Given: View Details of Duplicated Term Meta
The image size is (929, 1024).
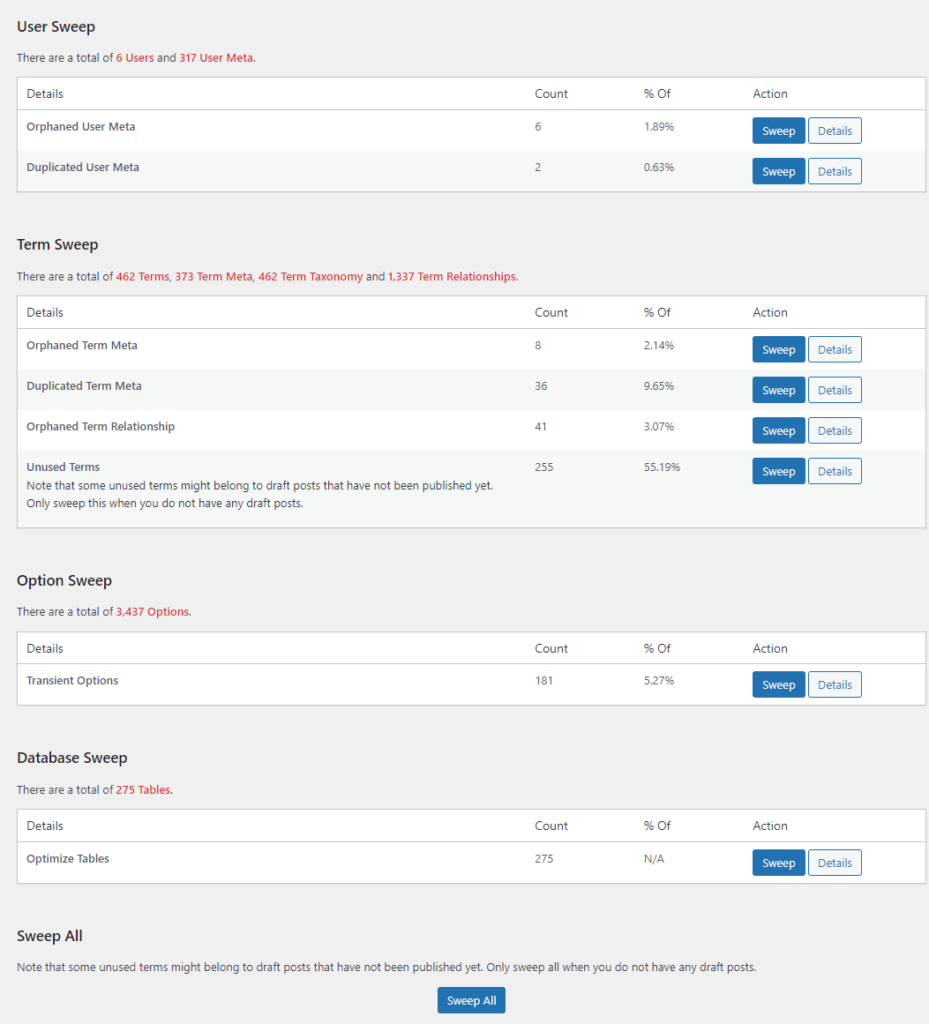Looking at the screenshot, I should pos(834,389).
